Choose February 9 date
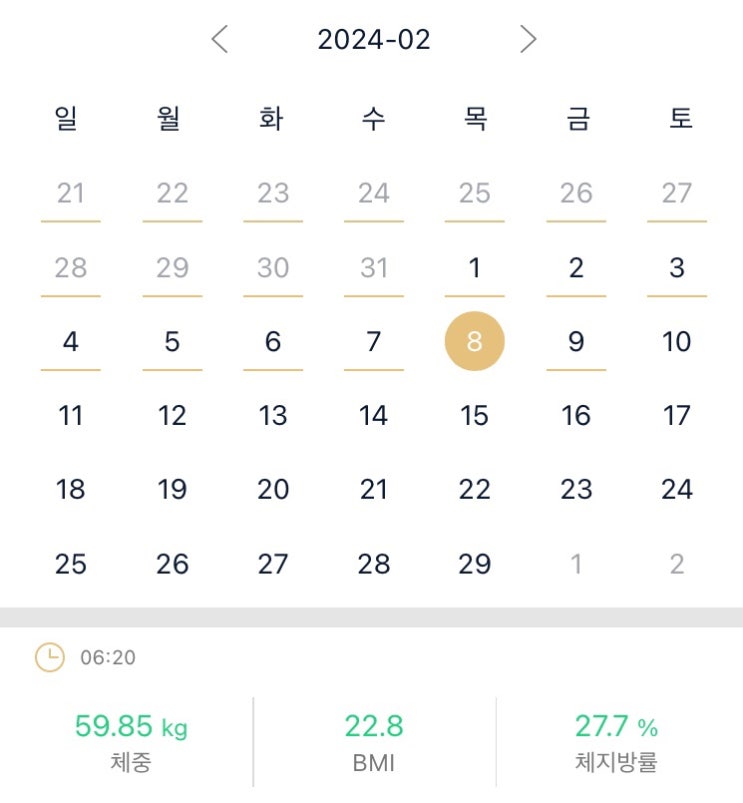Viewport: 743px width, 803px height. coord(576,342)
